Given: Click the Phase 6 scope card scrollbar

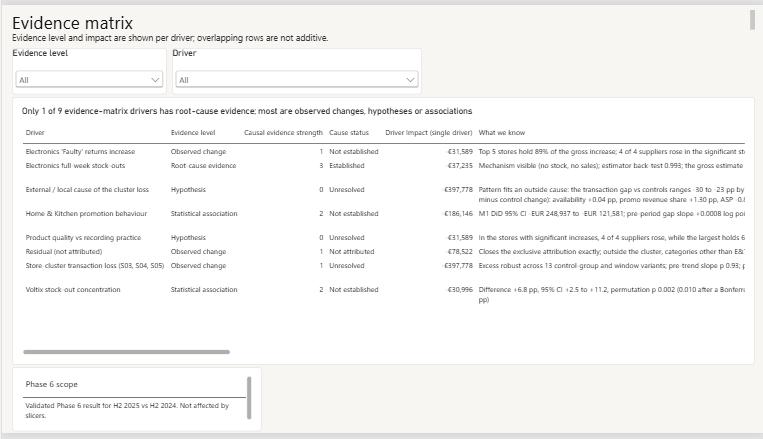Looking at the screenshot, I should tap(249, 398).
